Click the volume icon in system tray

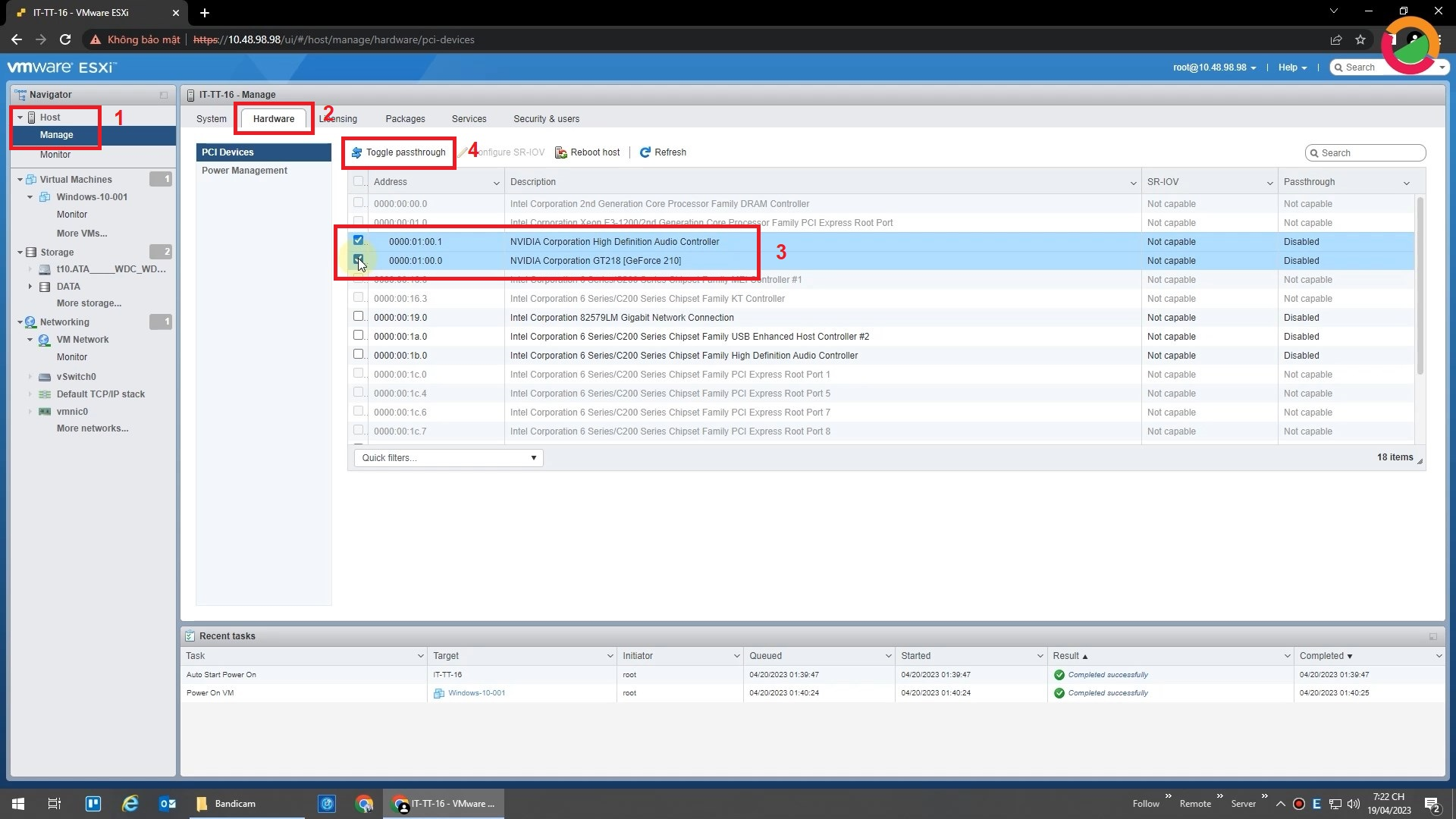[1354, 803]
